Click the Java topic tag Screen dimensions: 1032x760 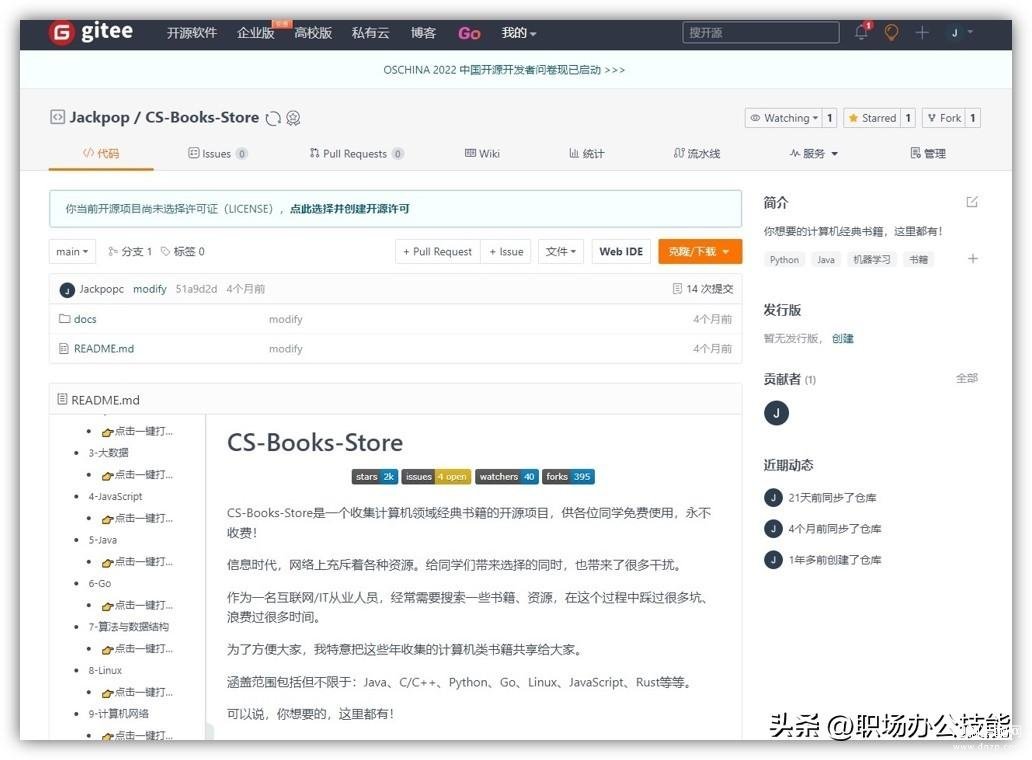[825, 259]
